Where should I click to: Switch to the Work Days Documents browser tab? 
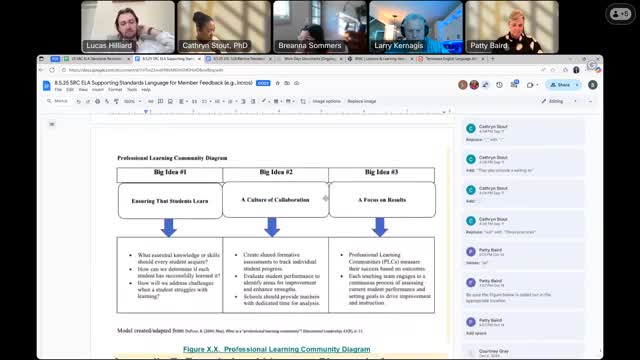pos(310,59)
